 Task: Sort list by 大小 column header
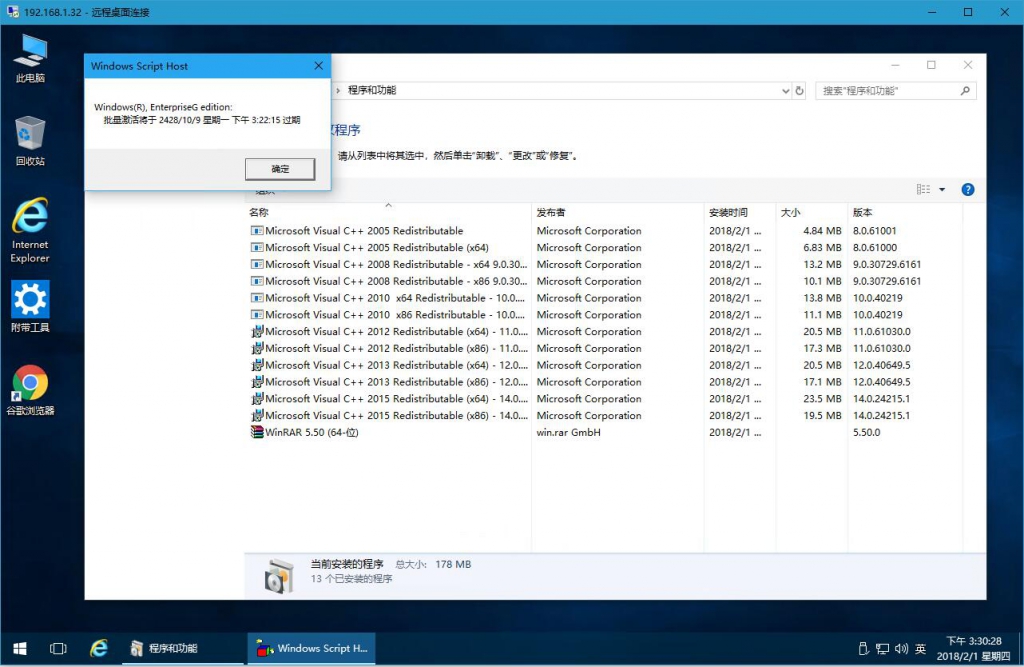pyautogui.click(x=812, y=212)
